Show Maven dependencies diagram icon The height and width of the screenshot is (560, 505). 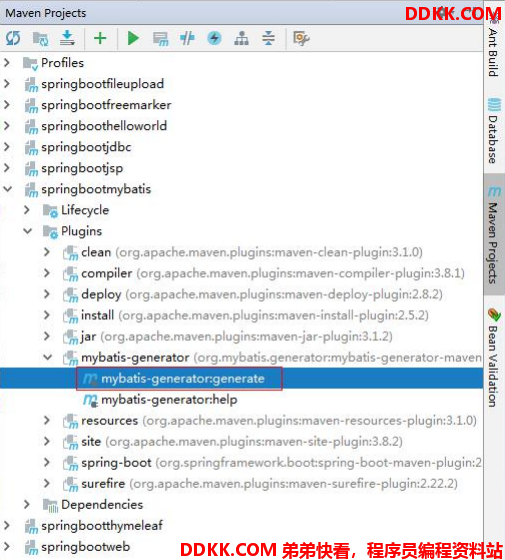[241, 38]
